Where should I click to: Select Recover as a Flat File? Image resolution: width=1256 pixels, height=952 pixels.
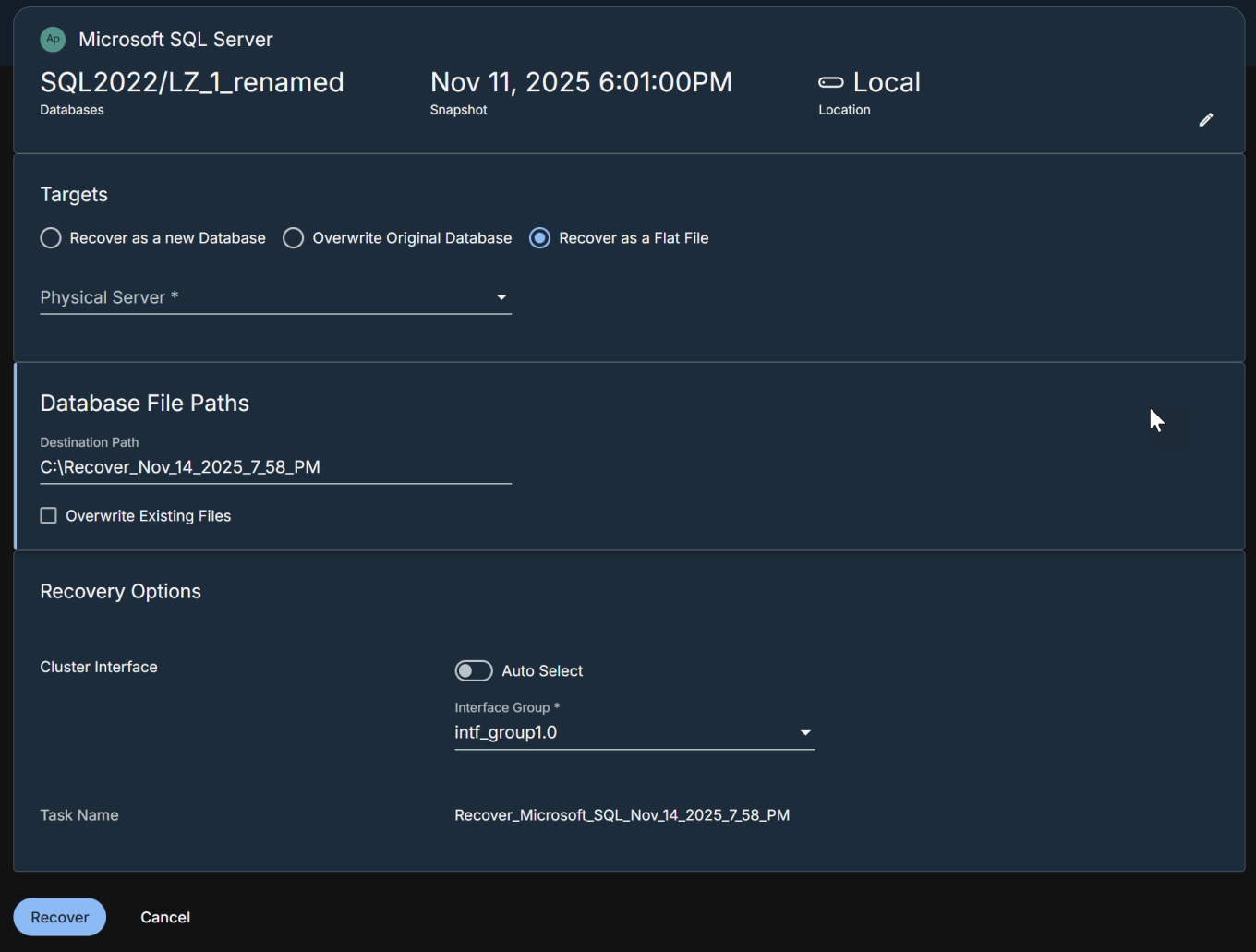click(x=540, y=238)
